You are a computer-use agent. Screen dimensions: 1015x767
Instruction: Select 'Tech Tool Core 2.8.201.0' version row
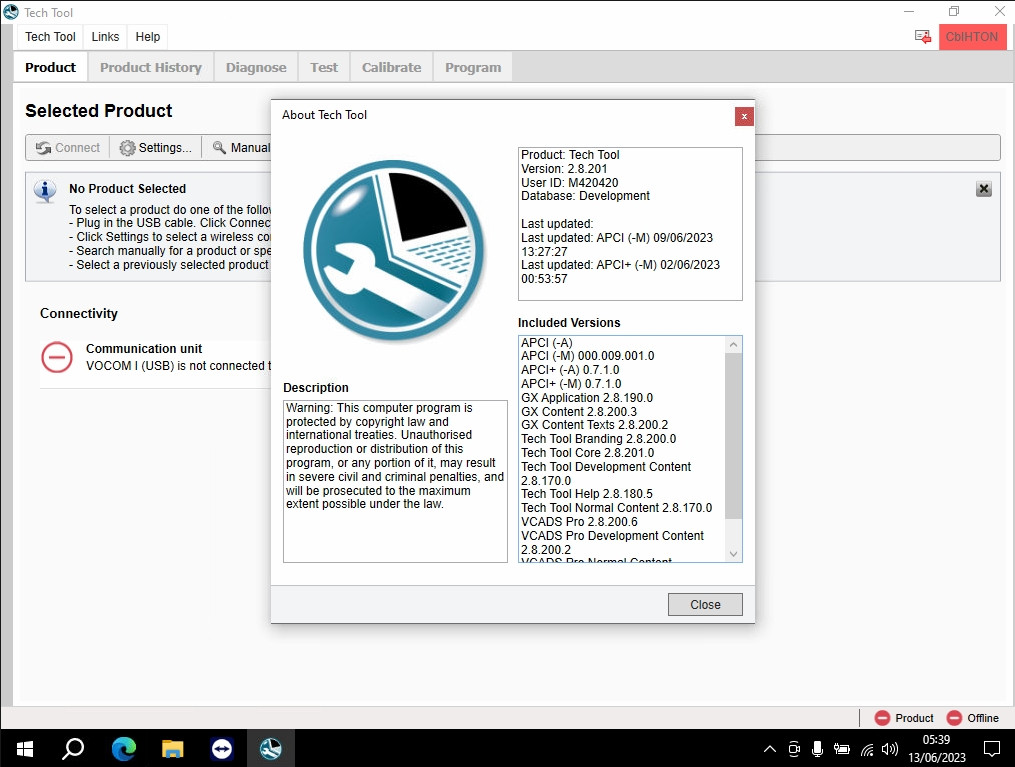[587, 453]
